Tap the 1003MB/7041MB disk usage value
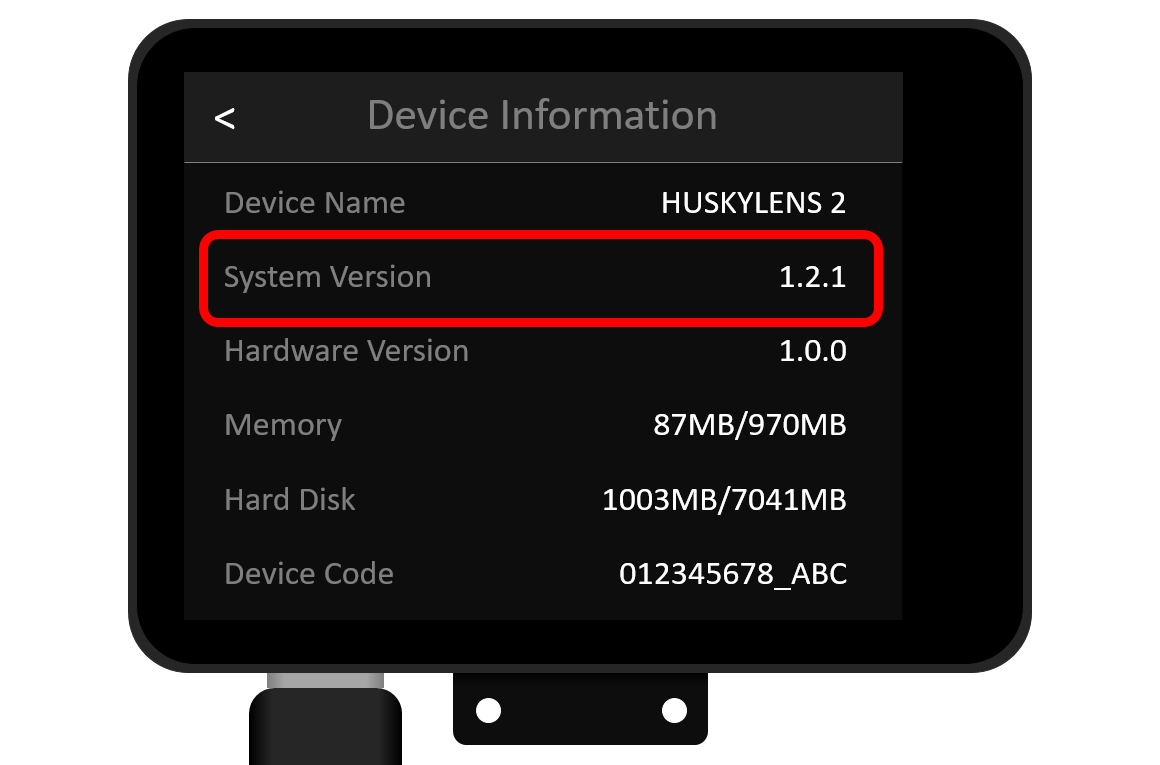The image size is (1160, 765). [x=724, y=500]
